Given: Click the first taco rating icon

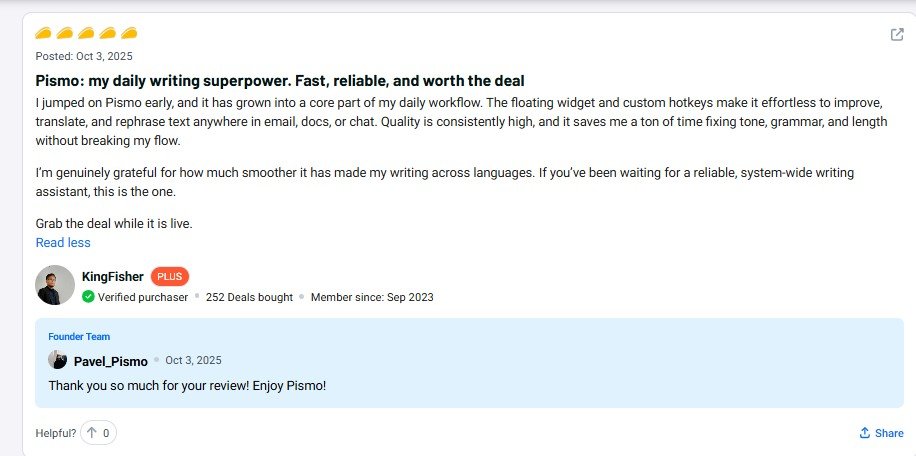Looking at the screenshot, I should (44, 33).
